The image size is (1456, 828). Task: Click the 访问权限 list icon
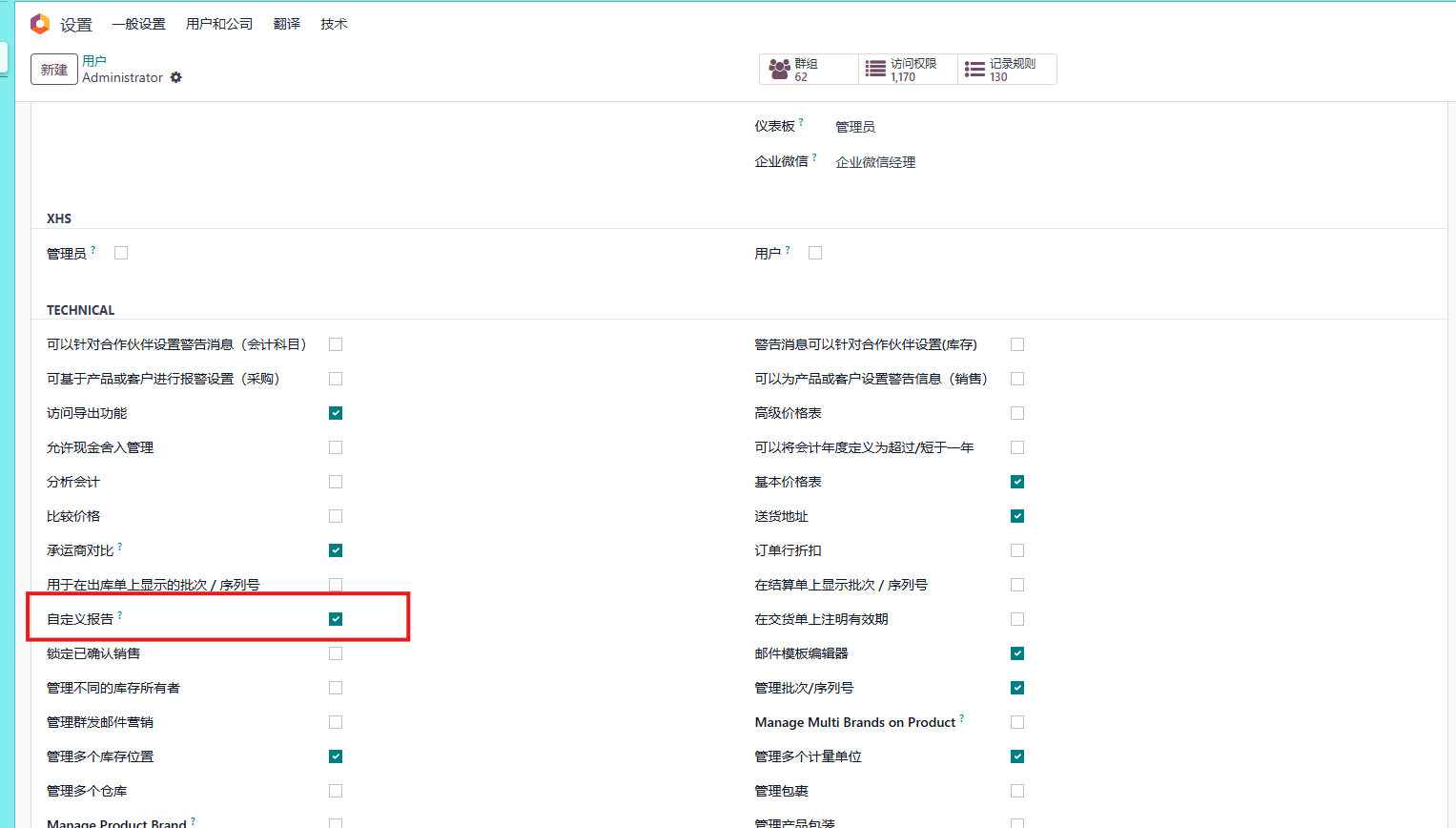point(875,69)
